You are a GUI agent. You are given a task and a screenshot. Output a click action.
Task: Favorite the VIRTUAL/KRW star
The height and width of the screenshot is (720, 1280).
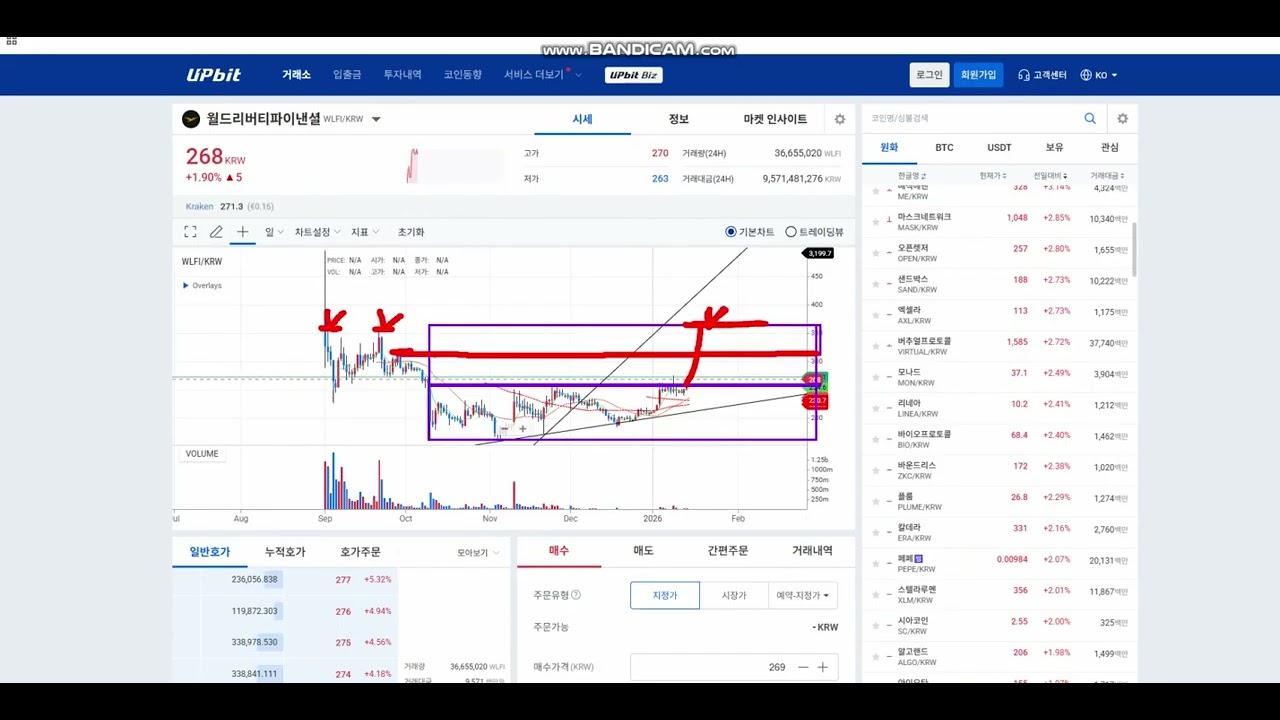[x=876, y=346]
